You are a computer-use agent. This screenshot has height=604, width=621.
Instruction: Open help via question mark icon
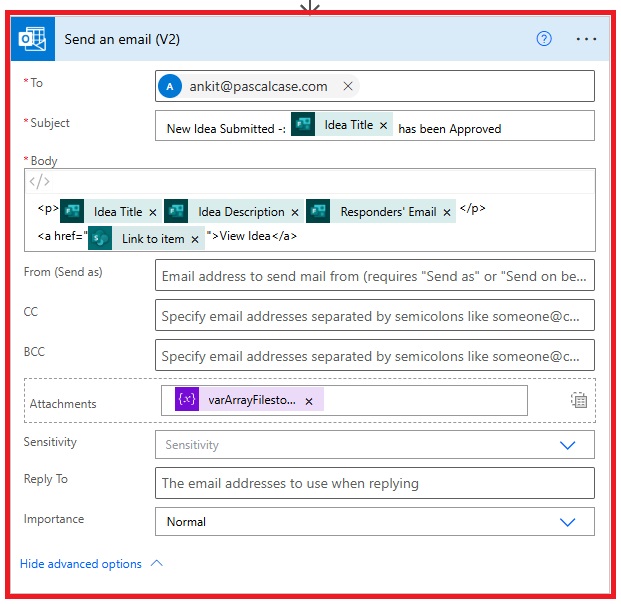tap(544, 39)
